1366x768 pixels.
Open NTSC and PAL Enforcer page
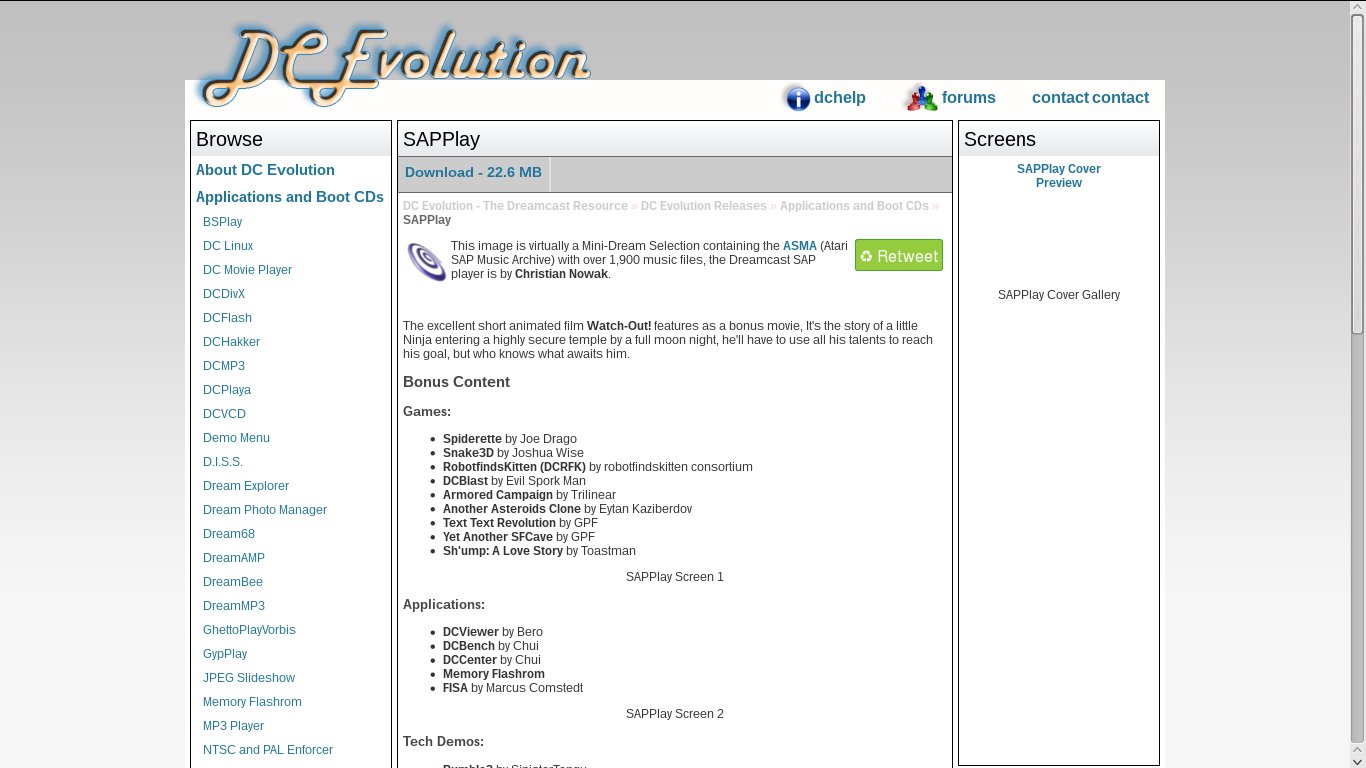[268, 750]
